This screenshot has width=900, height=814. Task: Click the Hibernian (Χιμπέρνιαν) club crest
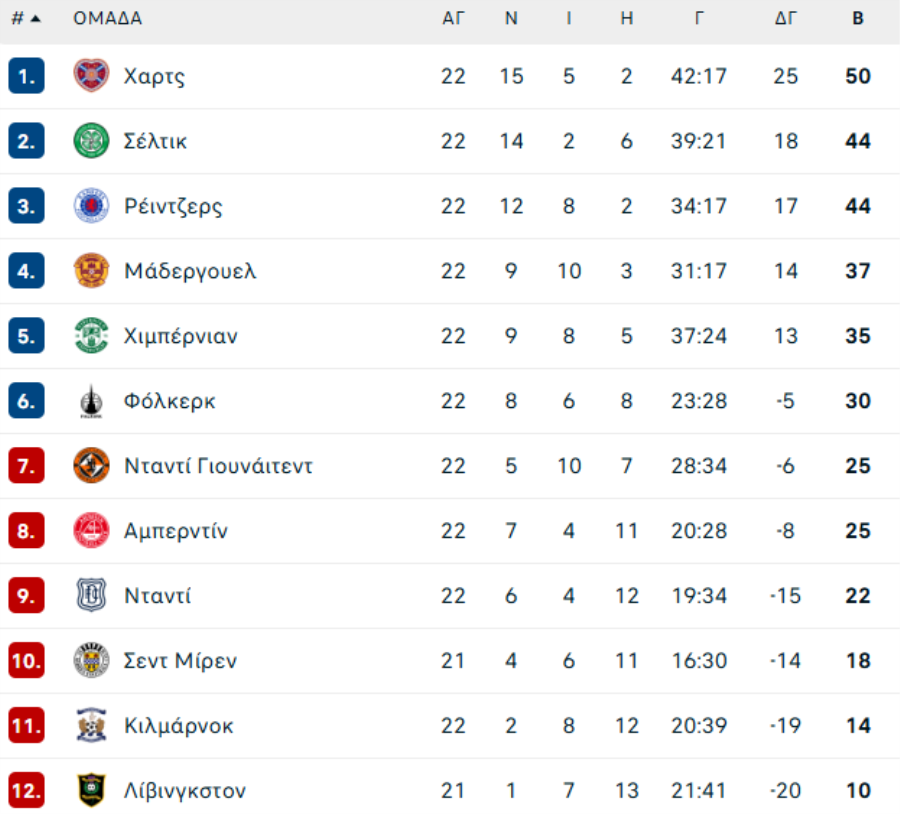pos(91,336)
